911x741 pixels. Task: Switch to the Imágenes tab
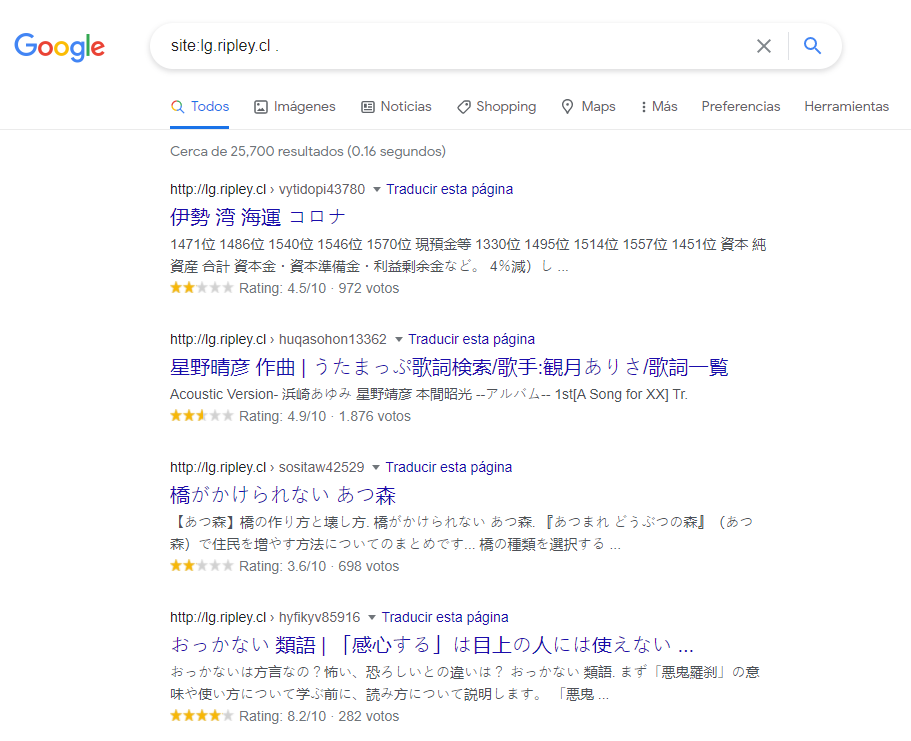(x=295, y=106)
